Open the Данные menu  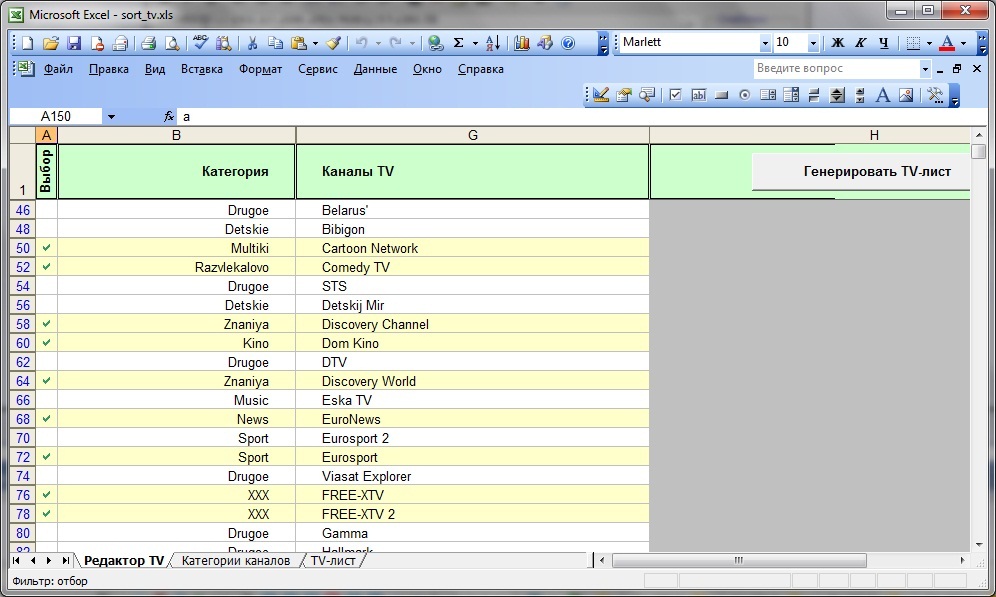point(375,69)
